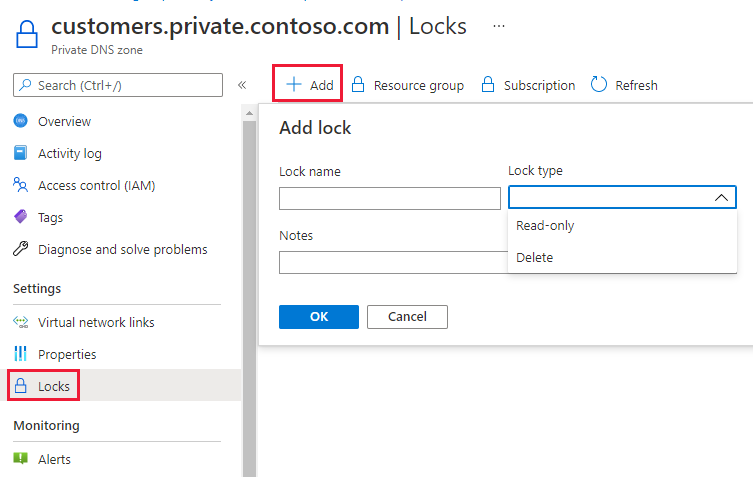Viewport: 753px width, 477px height.
Task: Click the OK button
Action: click(x=318, y=317)
